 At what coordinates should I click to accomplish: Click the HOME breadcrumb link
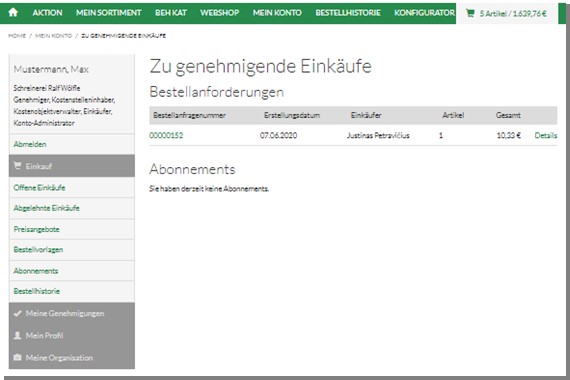(x=17, y=36)
